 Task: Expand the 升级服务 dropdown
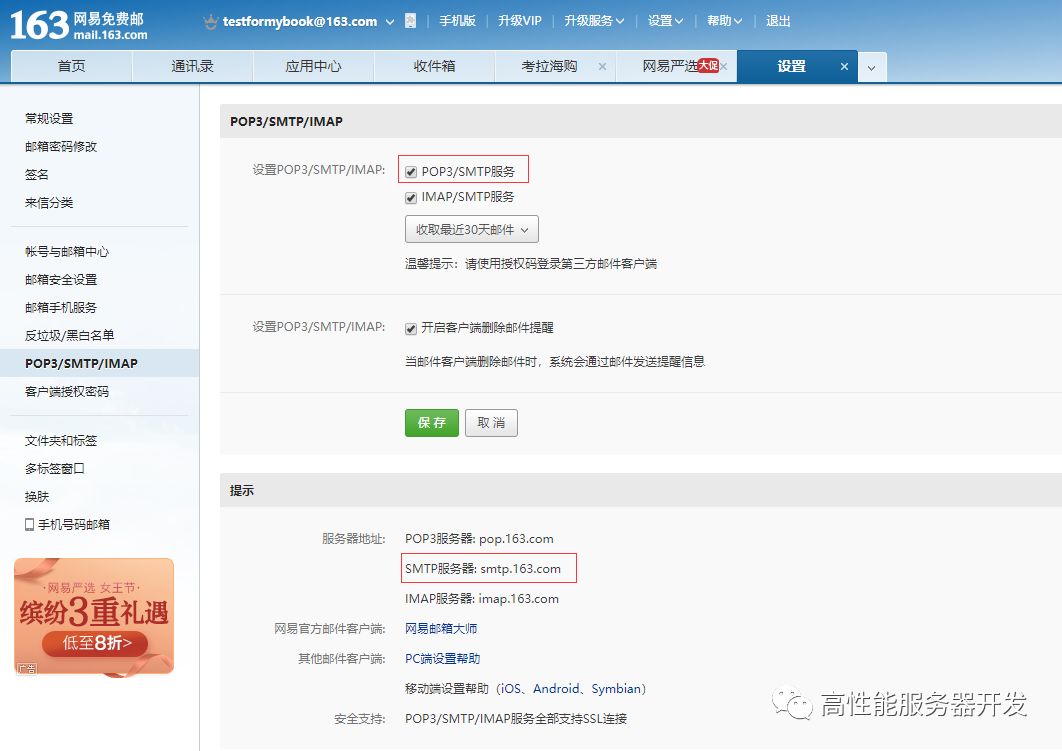click(x=594, y=21)
